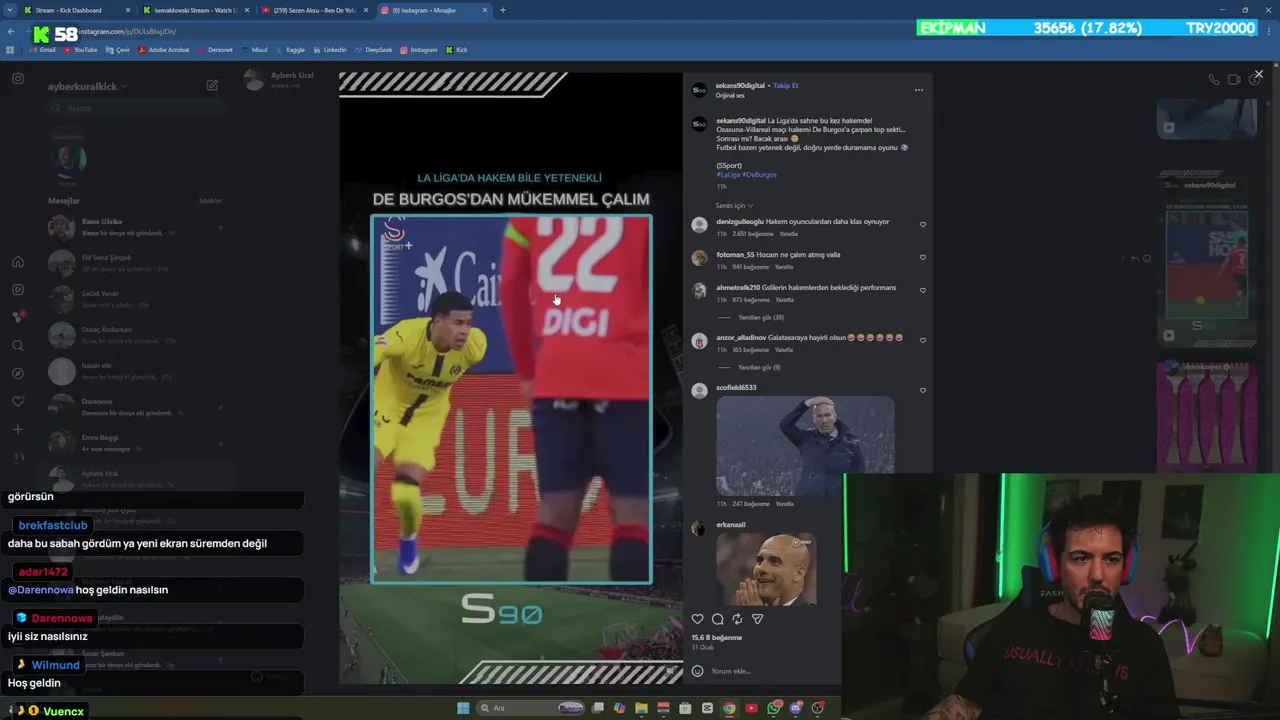This screenshot has width=1280, height=720.
Task: Open the YouTube bookmark
Action: 80,49
